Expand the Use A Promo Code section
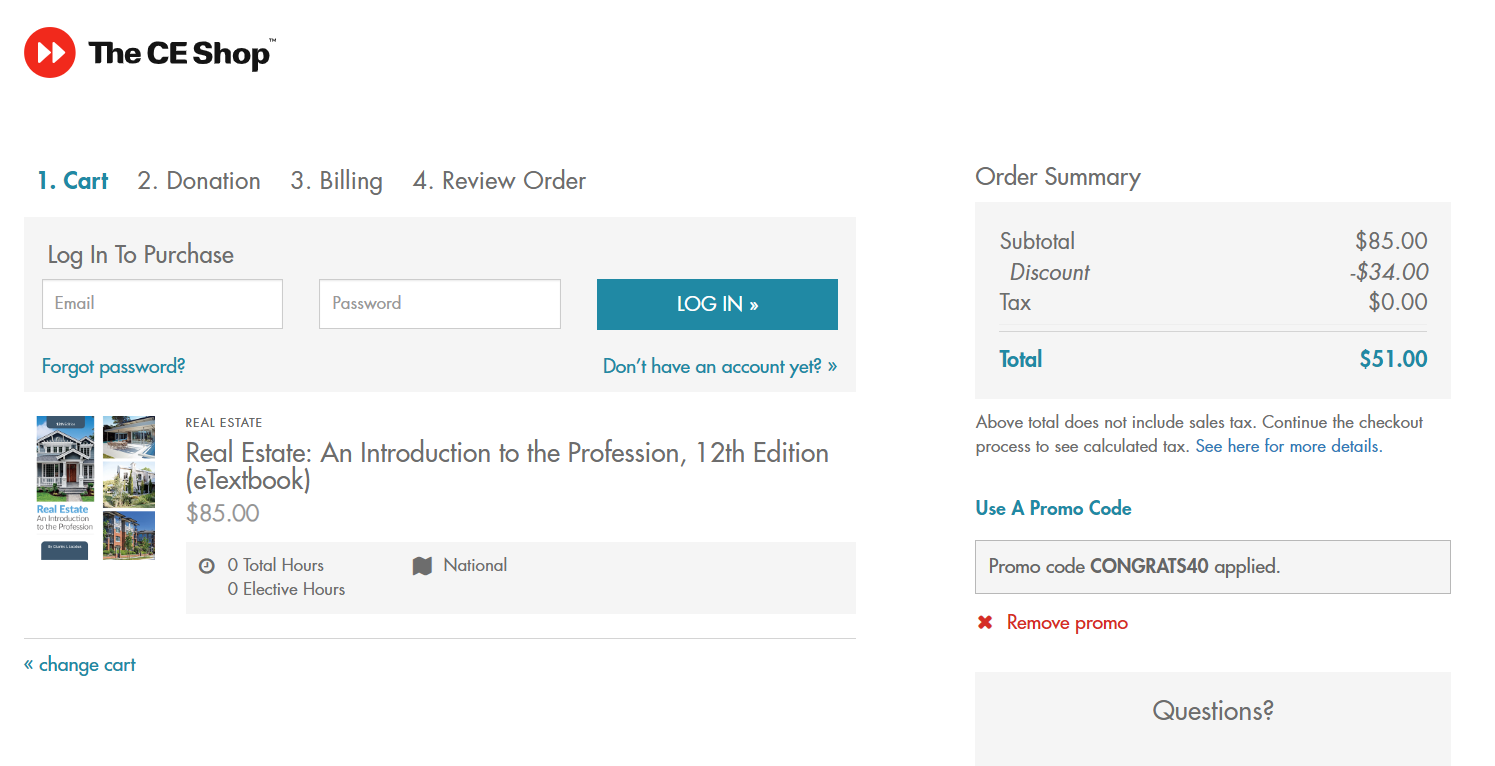 (x=1053, y=508)
